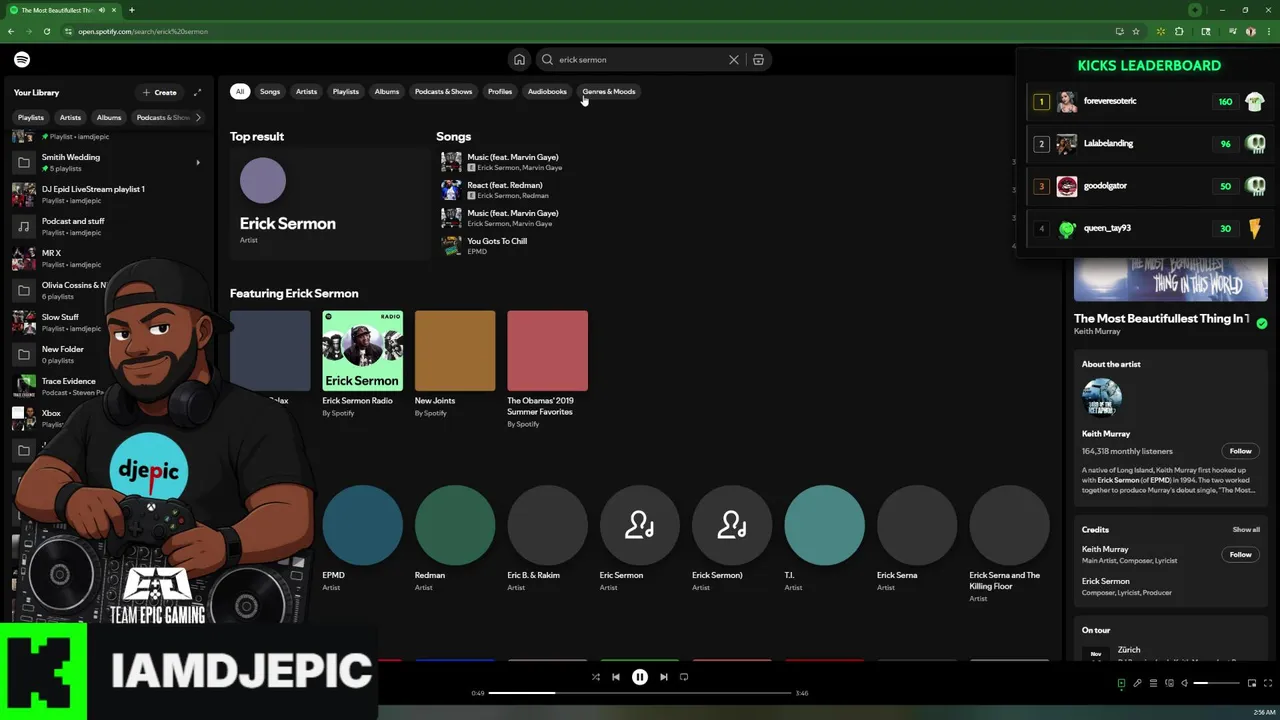Show more library filter chips arrow

click(x=198, y=117)
